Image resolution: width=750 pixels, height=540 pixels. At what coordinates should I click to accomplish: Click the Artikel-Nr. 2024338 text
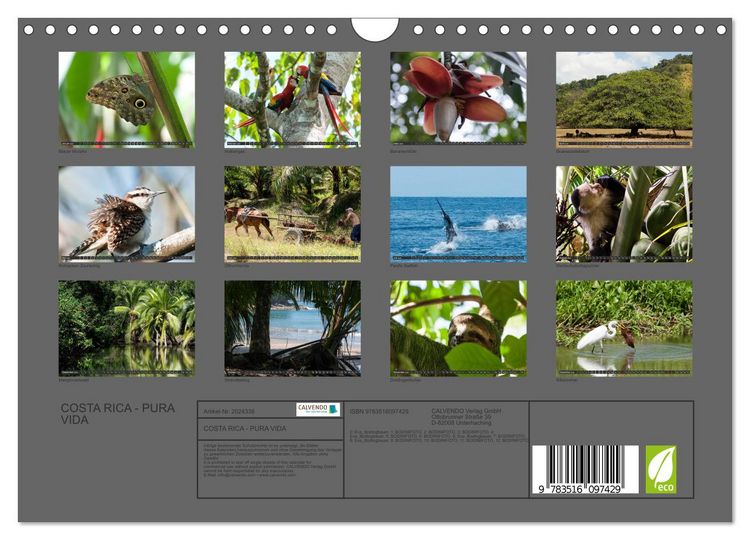pos(229,411)
